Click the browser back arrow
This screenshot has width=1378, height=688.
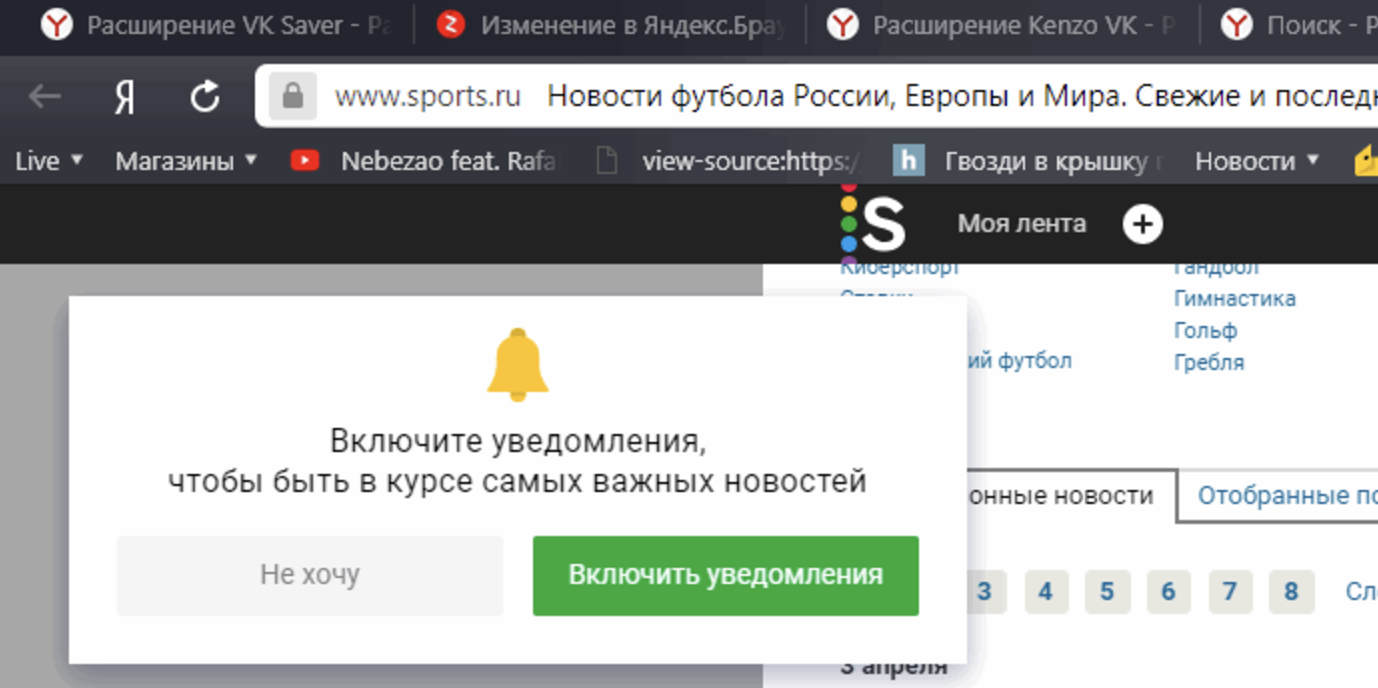click(x=45, y=96)
